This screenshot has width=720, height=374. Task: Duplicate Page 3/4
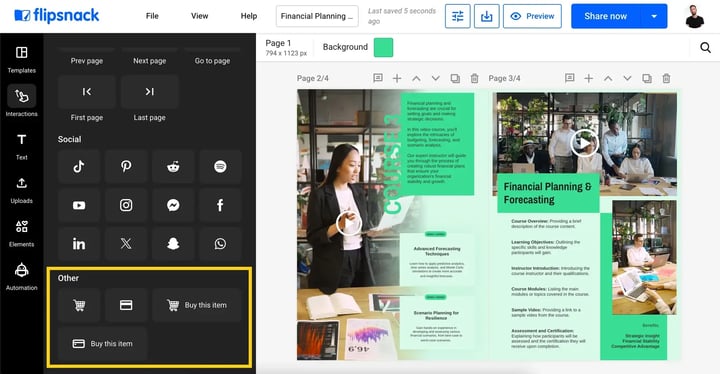(647, 78)
